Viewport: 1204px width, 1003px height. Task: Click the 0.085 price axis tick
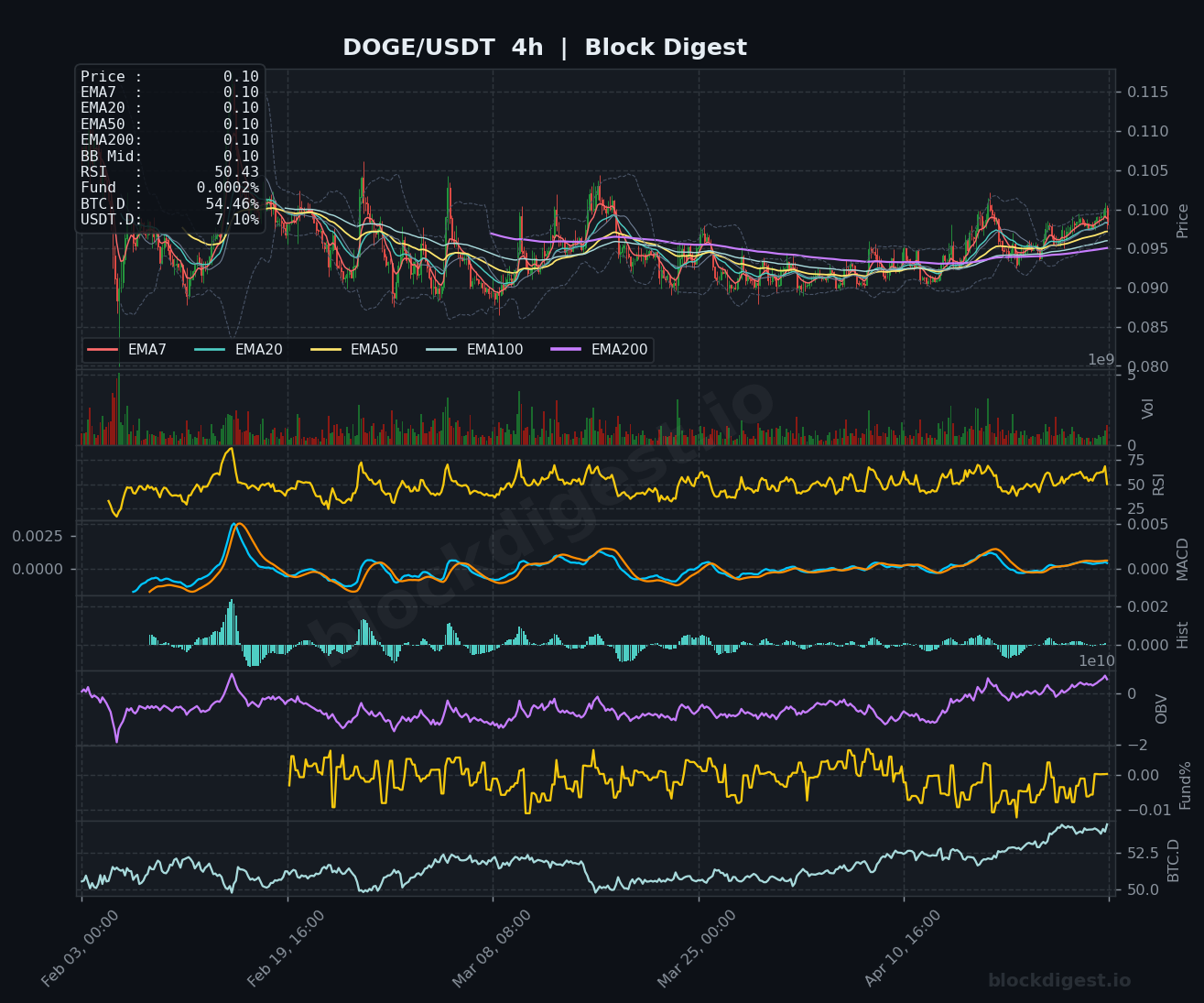(1147, 328)
